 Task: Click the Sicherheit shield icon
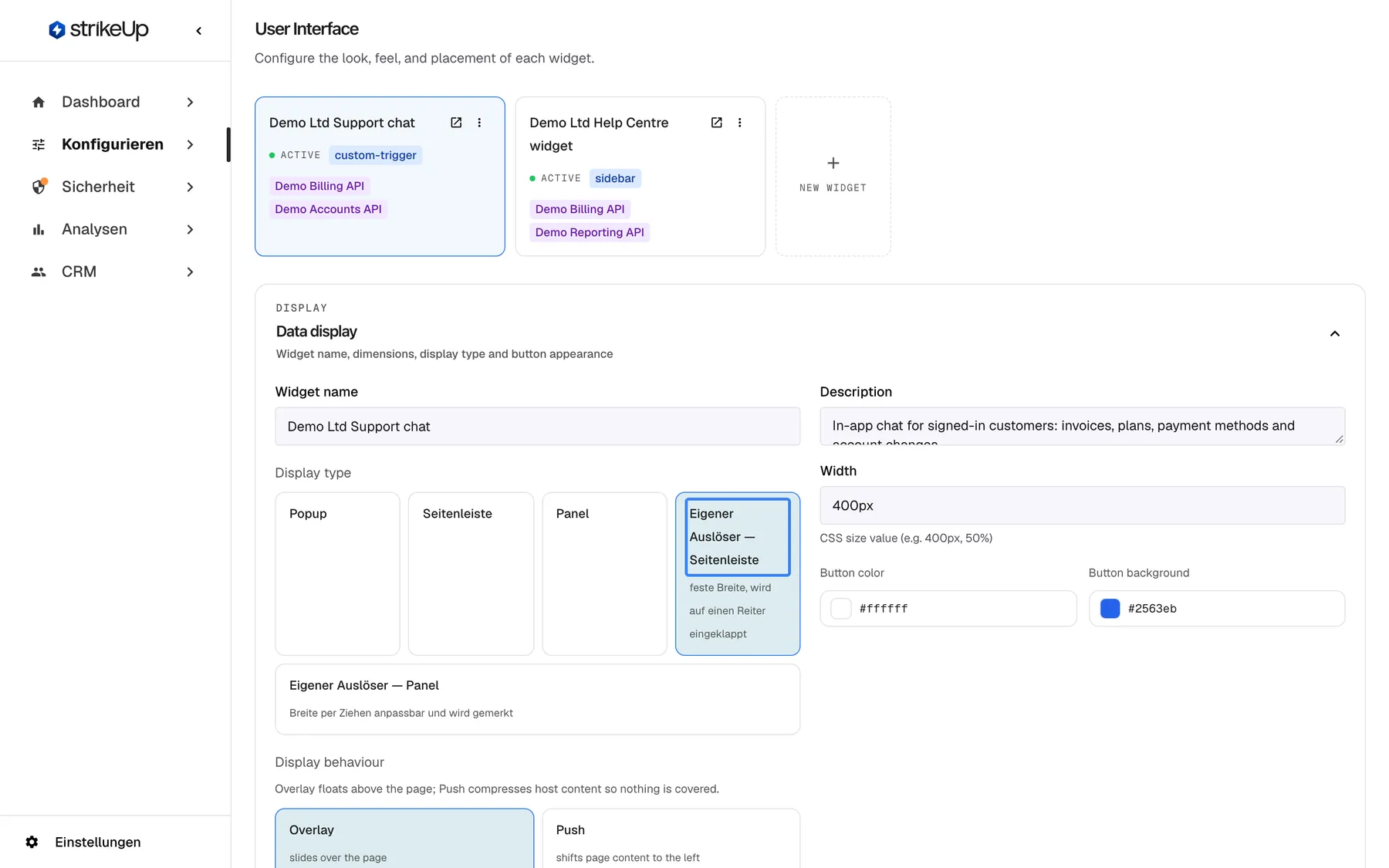click(39, 187)
